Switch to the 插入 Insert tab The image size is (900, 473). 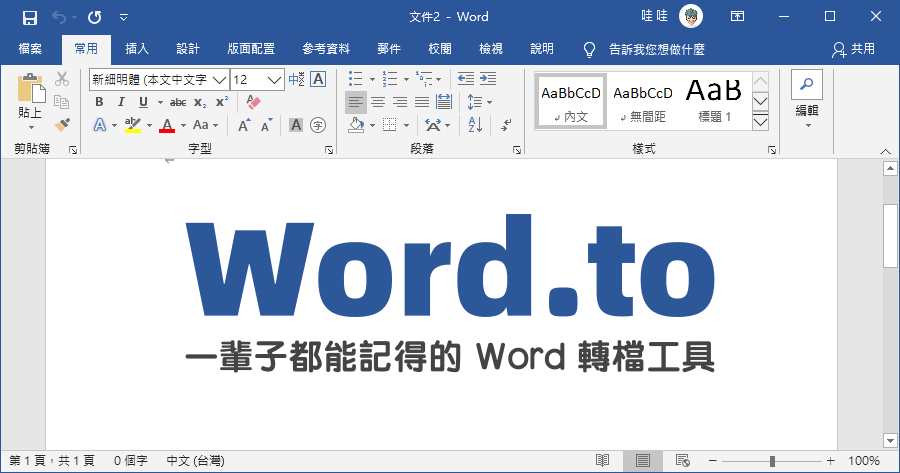click(137, 49)
